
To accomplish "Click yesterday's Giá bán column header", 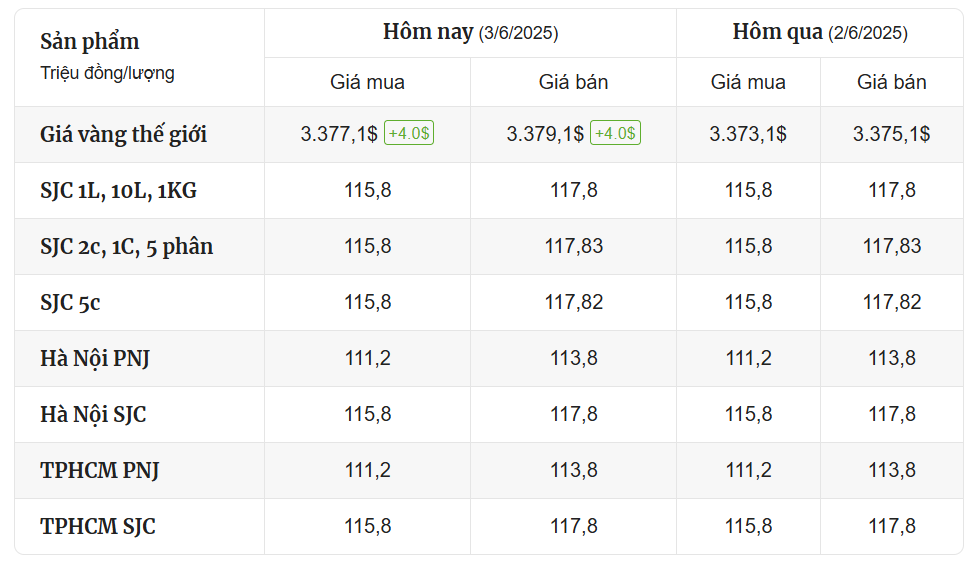I will pyautogui.click(x=891, y=82).
